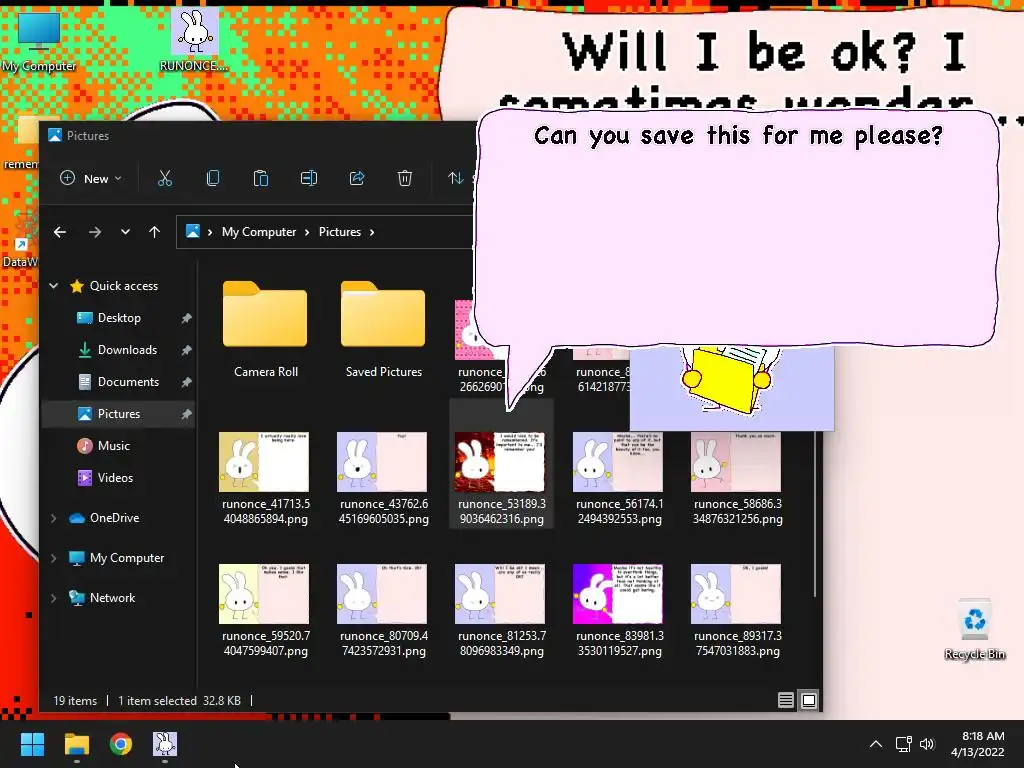Screen dimensions: 1024x768
Task: Expand the OneDrive tree node
Action: click(54, 518)
